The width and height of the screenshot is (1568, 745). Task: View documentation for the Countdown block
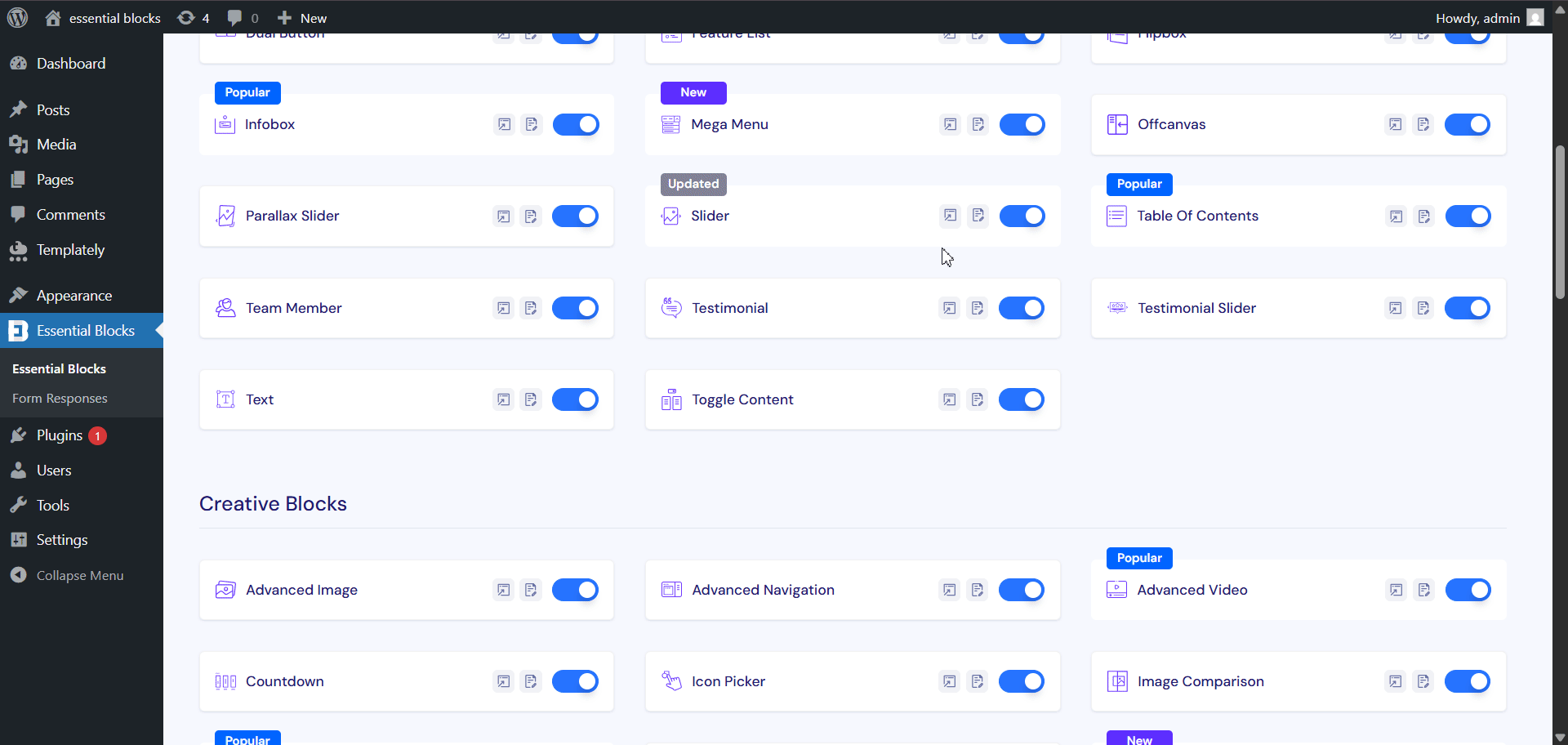coord(532,680)
